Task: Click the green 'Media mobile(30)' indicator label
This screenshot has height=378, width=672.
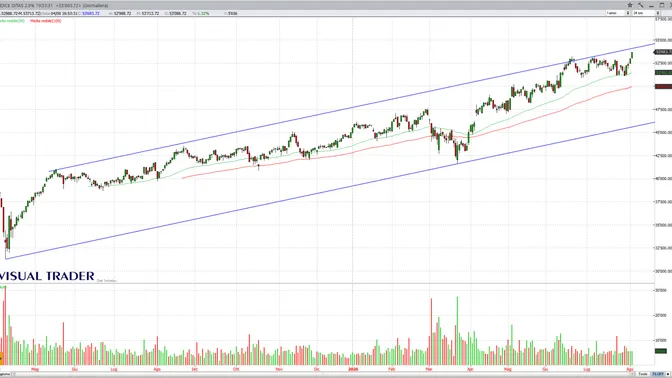Action: pos(12,21)
